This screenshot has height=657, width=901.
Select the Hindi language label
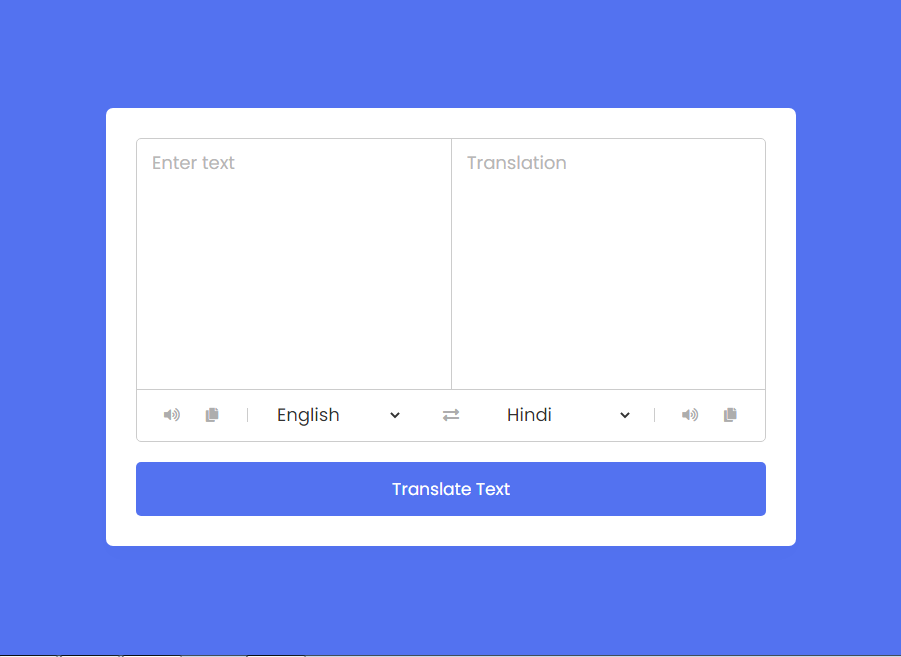(x=529, y=415)
